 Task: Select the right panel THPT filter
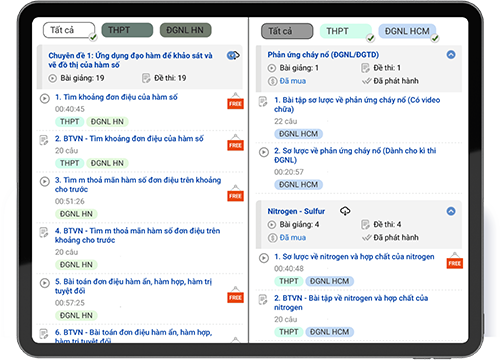point(346,31)
